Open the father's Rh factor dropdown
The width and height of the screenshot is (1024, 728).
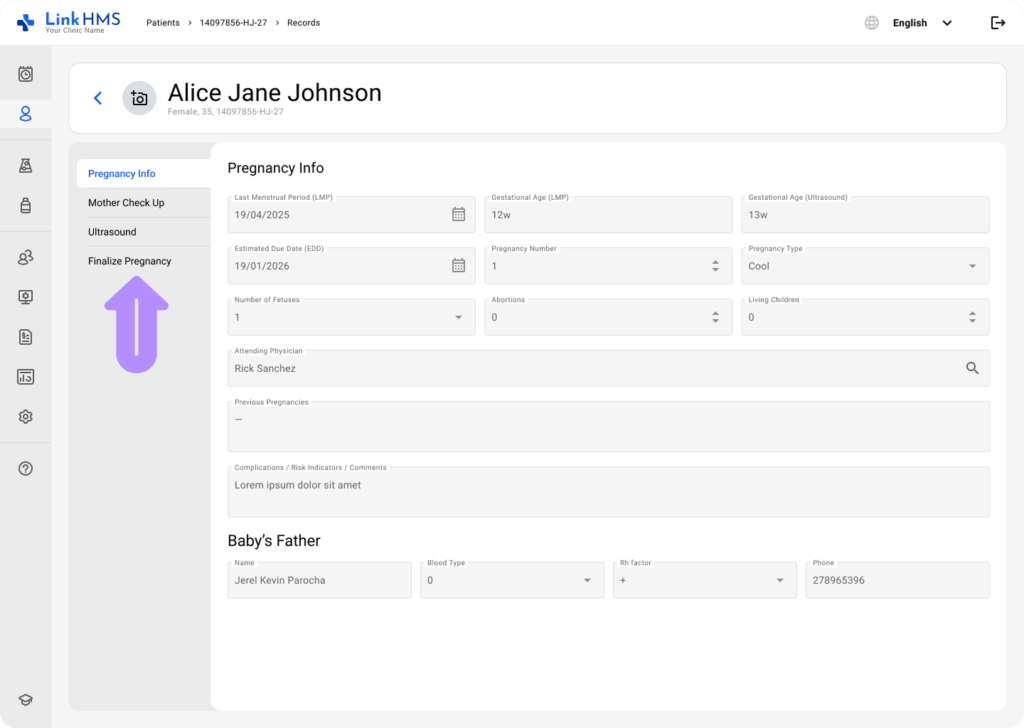pyautogui.click(x=779, y=580)
